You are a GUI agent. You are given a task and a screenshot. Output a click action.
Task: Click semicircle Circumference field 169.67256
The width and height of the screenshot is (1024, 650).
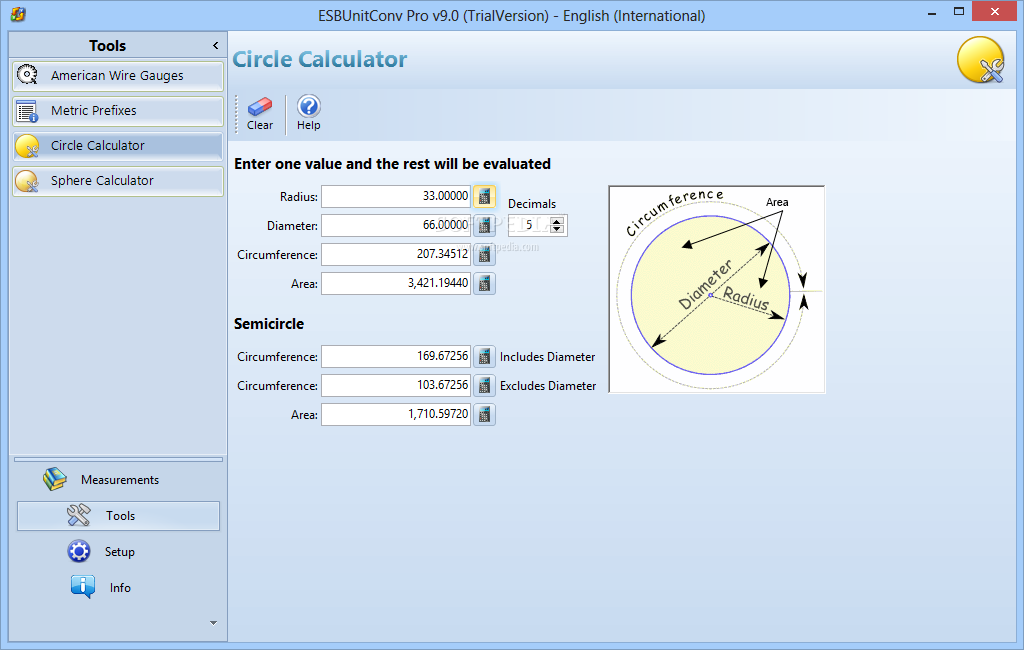coord(396,356)
